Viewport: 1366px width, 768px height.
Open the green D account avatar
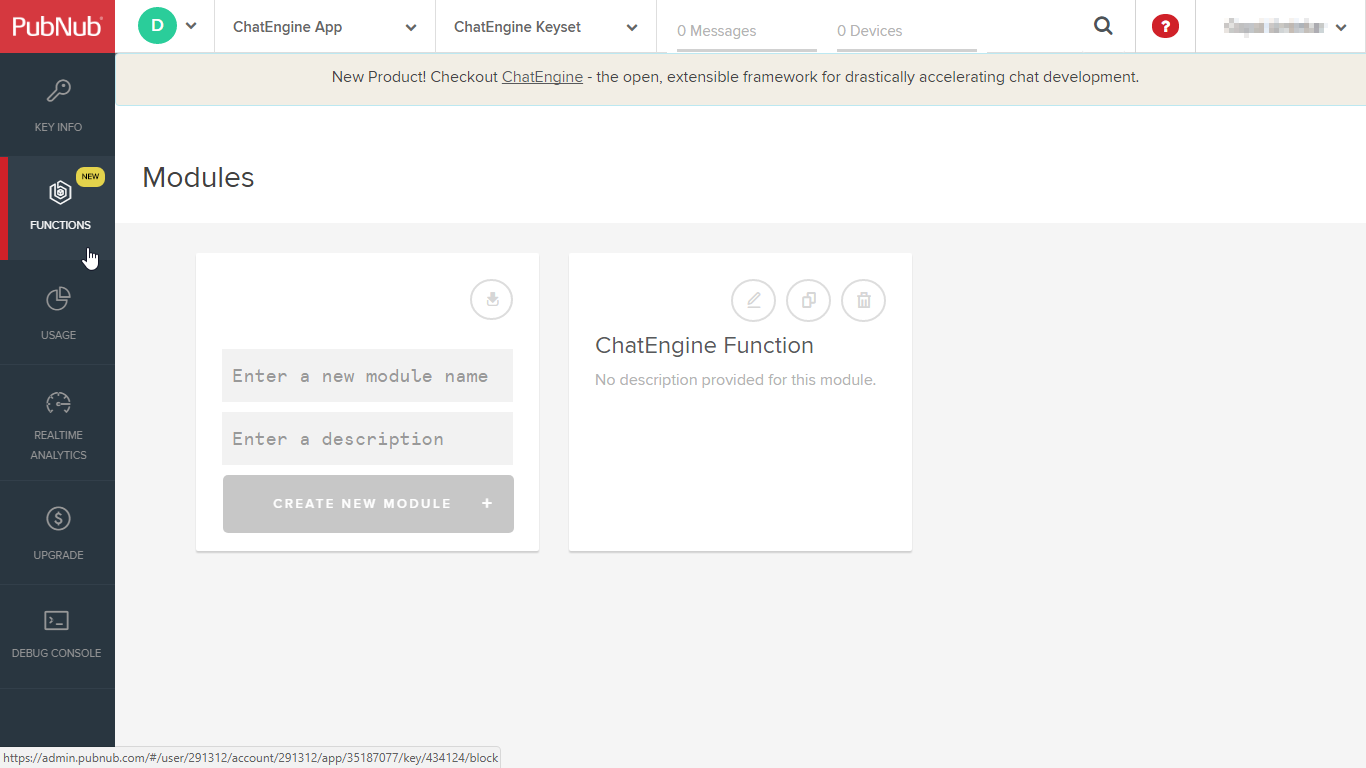157,26
